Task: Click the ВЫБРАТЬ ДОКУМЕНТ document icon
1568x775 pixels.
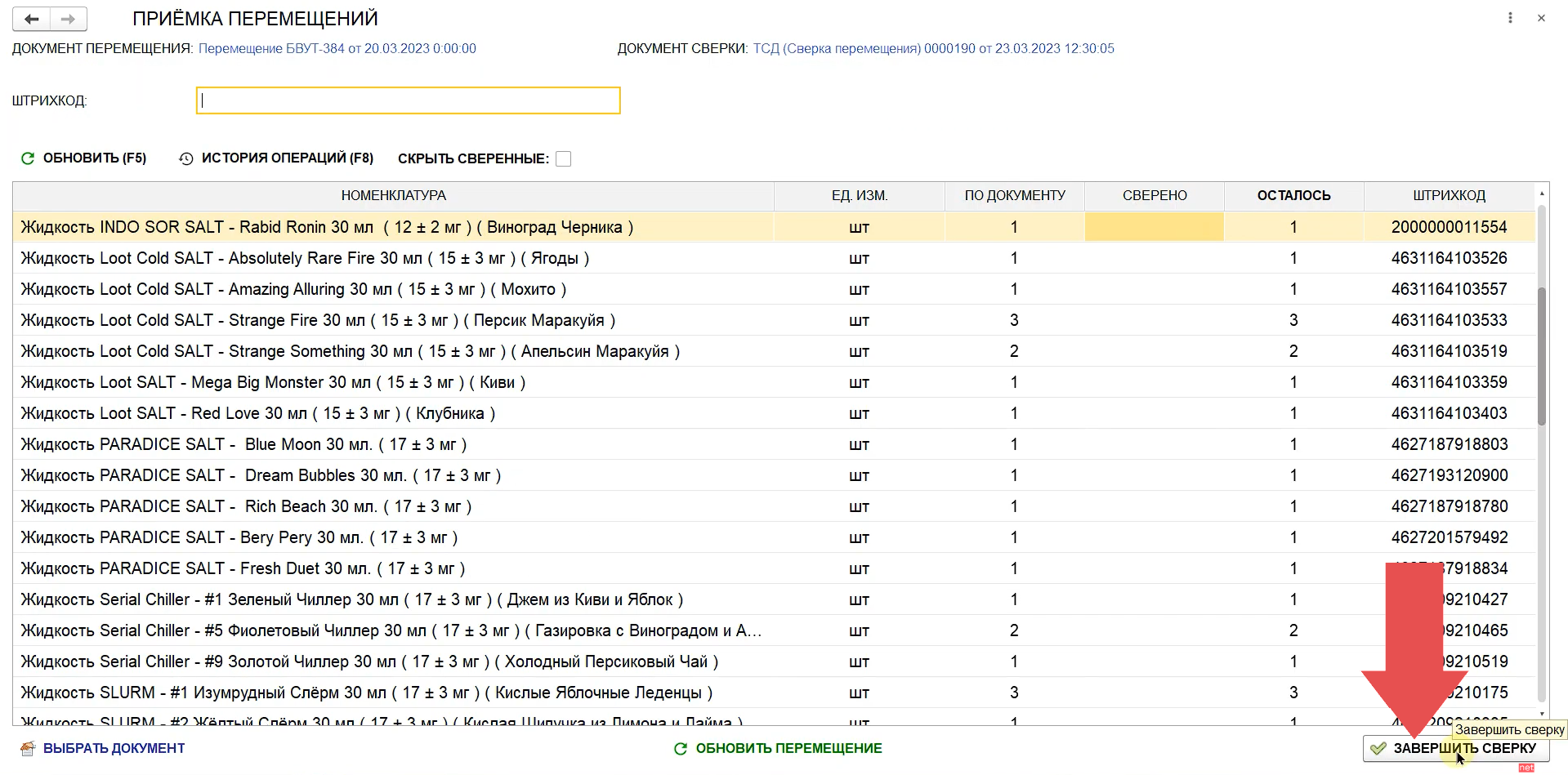Action: (28, 748)
